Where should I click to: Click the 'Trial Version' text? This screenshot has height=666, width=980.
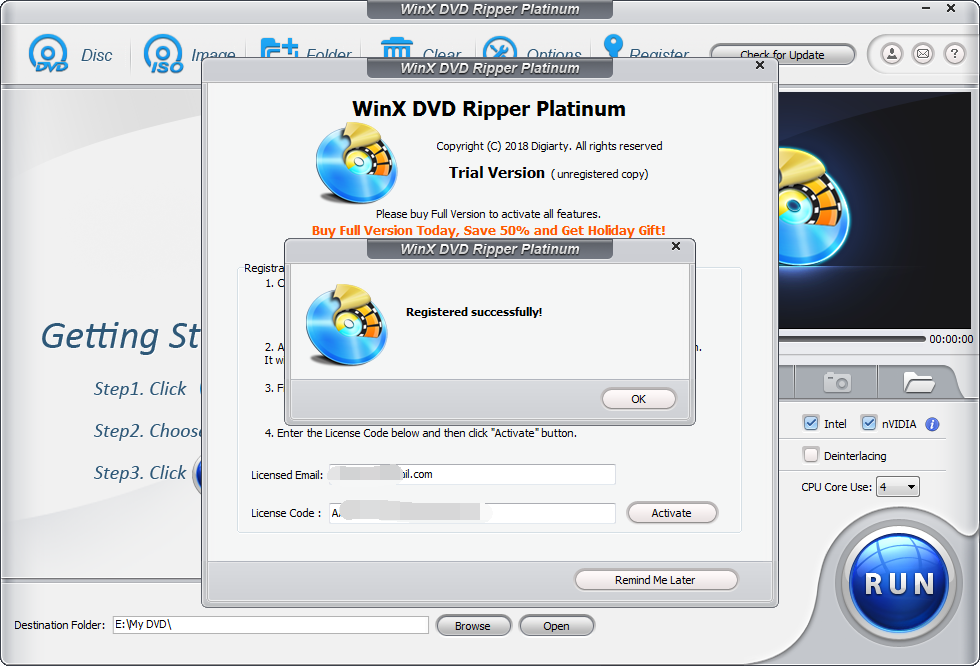point(497,172)
